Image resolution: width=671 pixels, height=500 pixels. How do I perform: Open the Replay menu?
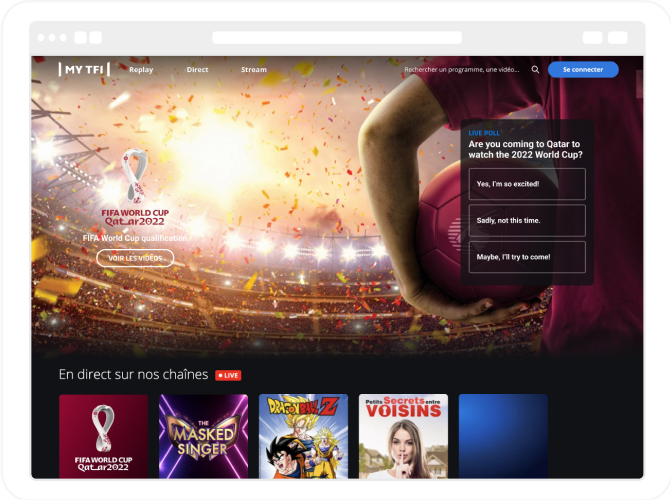pos(141,69)
